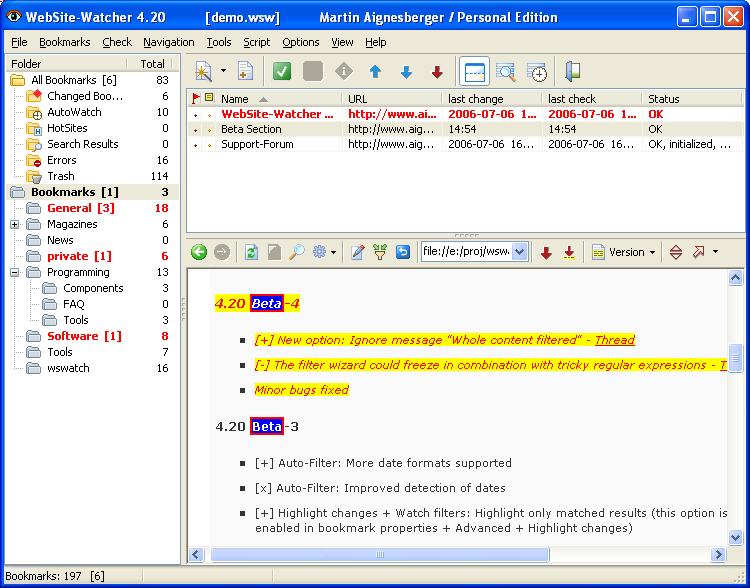Toggle the folder side panel icon
750x588 pixels.
(x=572, y=72)
